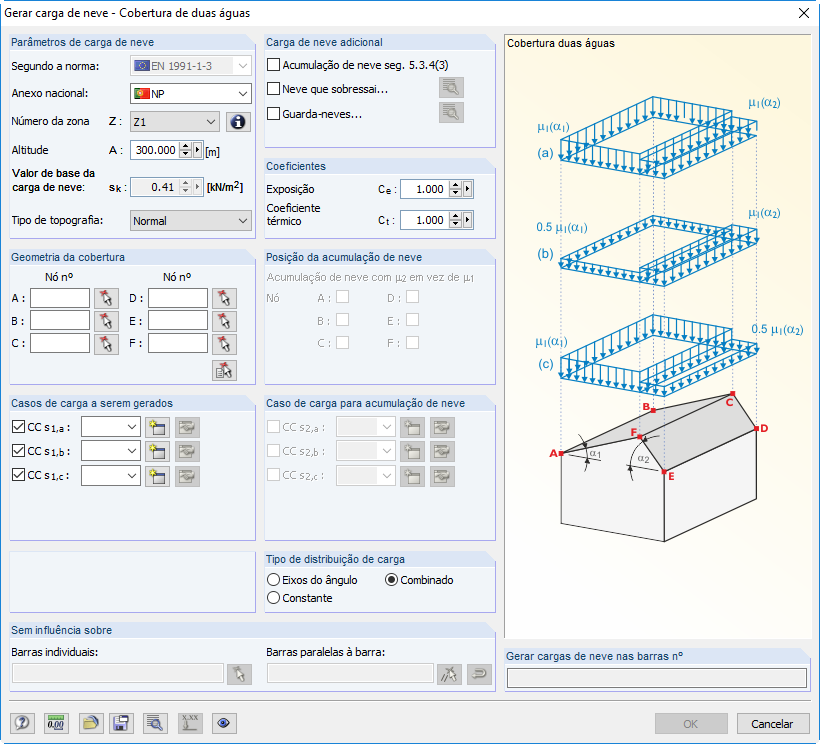Click the magnifier details icon in bottom toolbar
820x744 pixels.
155,723
